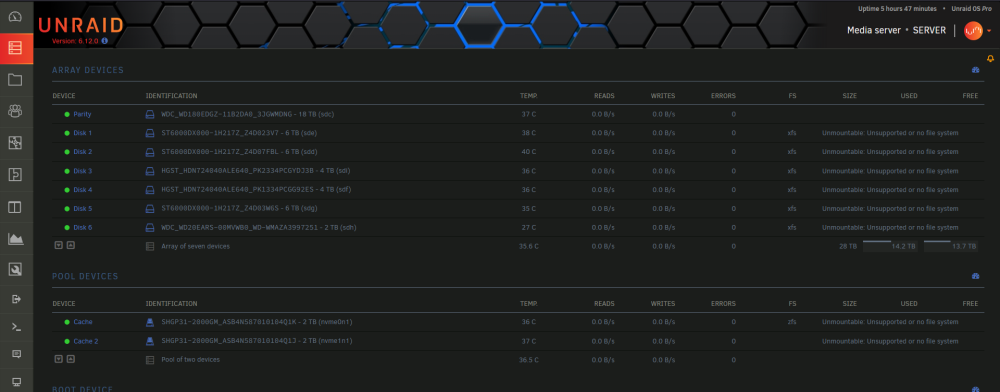Click the Disk 1 green status dot
This screenshot has height=392, width=1000.
point(67,133)
